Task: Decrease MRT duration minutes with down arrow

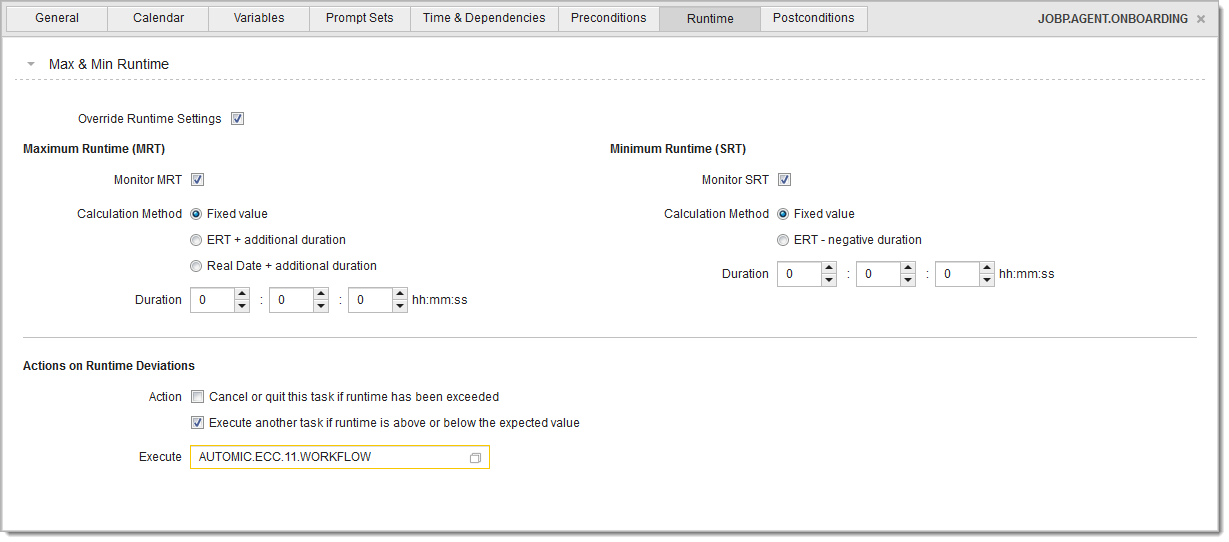Action: pyautogui.click(x=321, y=307)
